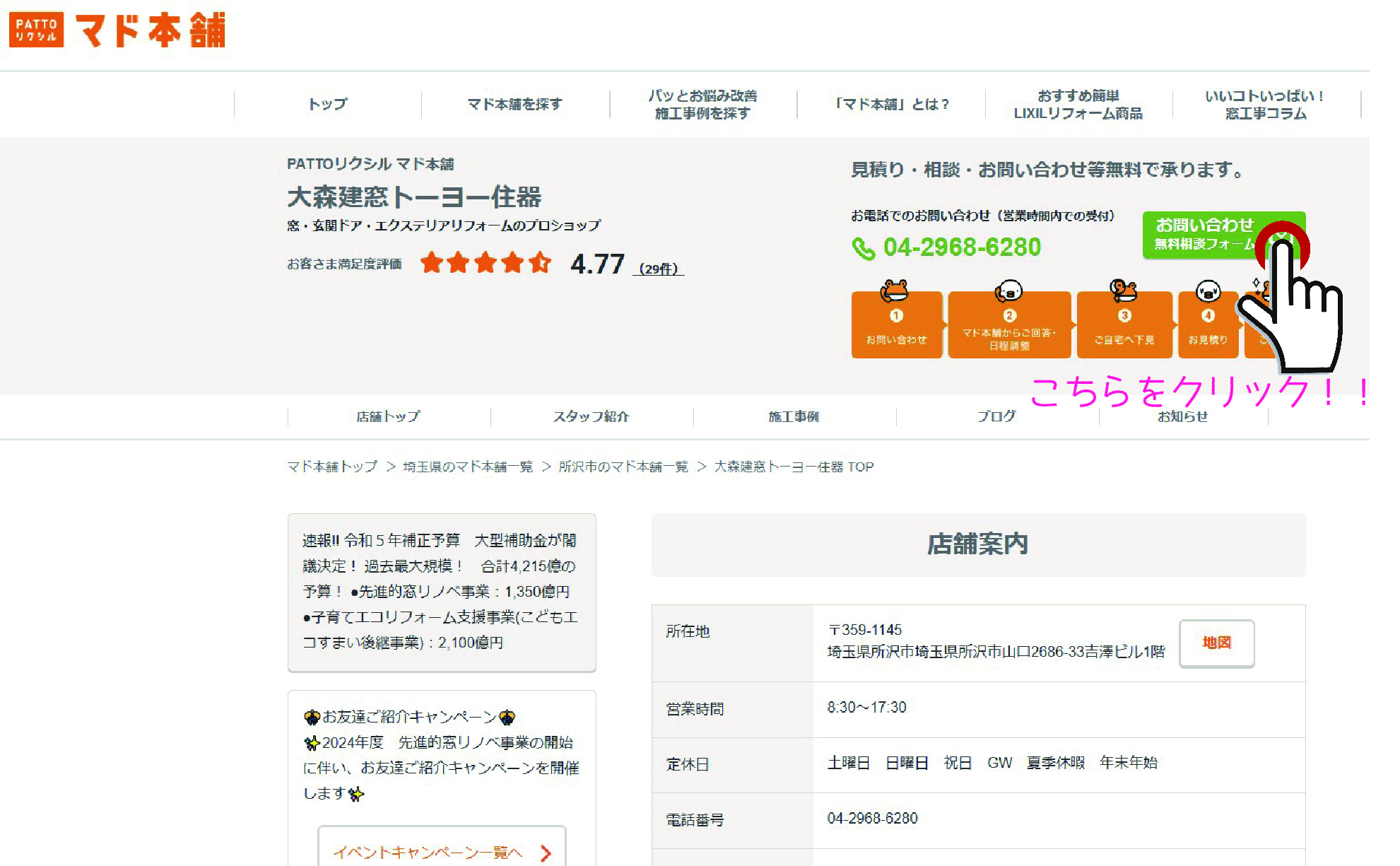1400x866 pixels.
Task: Switch to 施工事例 tab
Action: click(794, 416)
